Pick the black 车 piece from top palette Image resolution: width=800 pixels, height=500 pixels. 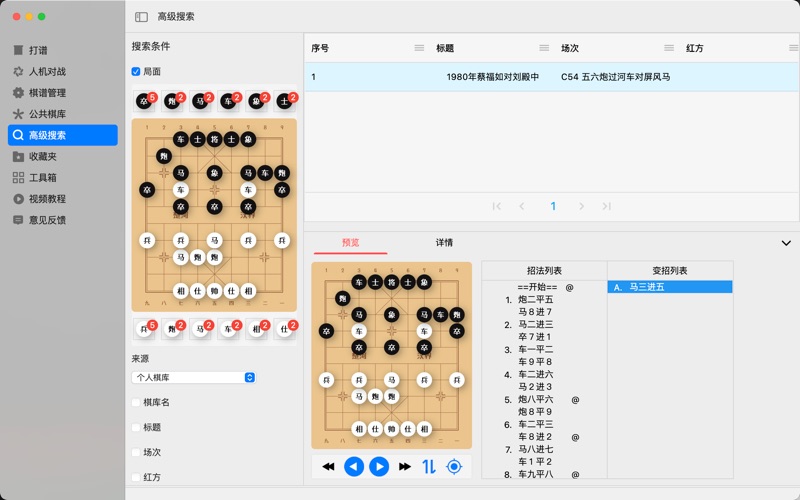pyautogui.click(x=229, y=101)
